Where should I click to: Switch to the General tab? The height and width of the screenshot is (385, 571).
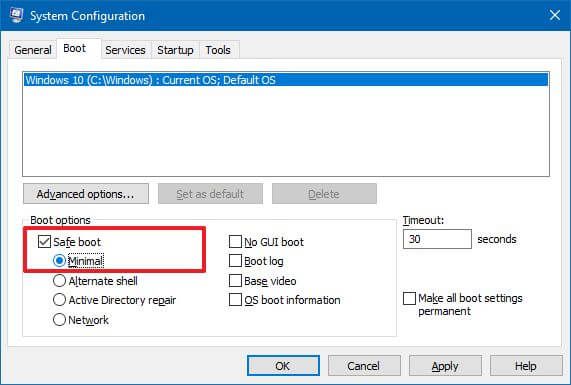[32, 50]
